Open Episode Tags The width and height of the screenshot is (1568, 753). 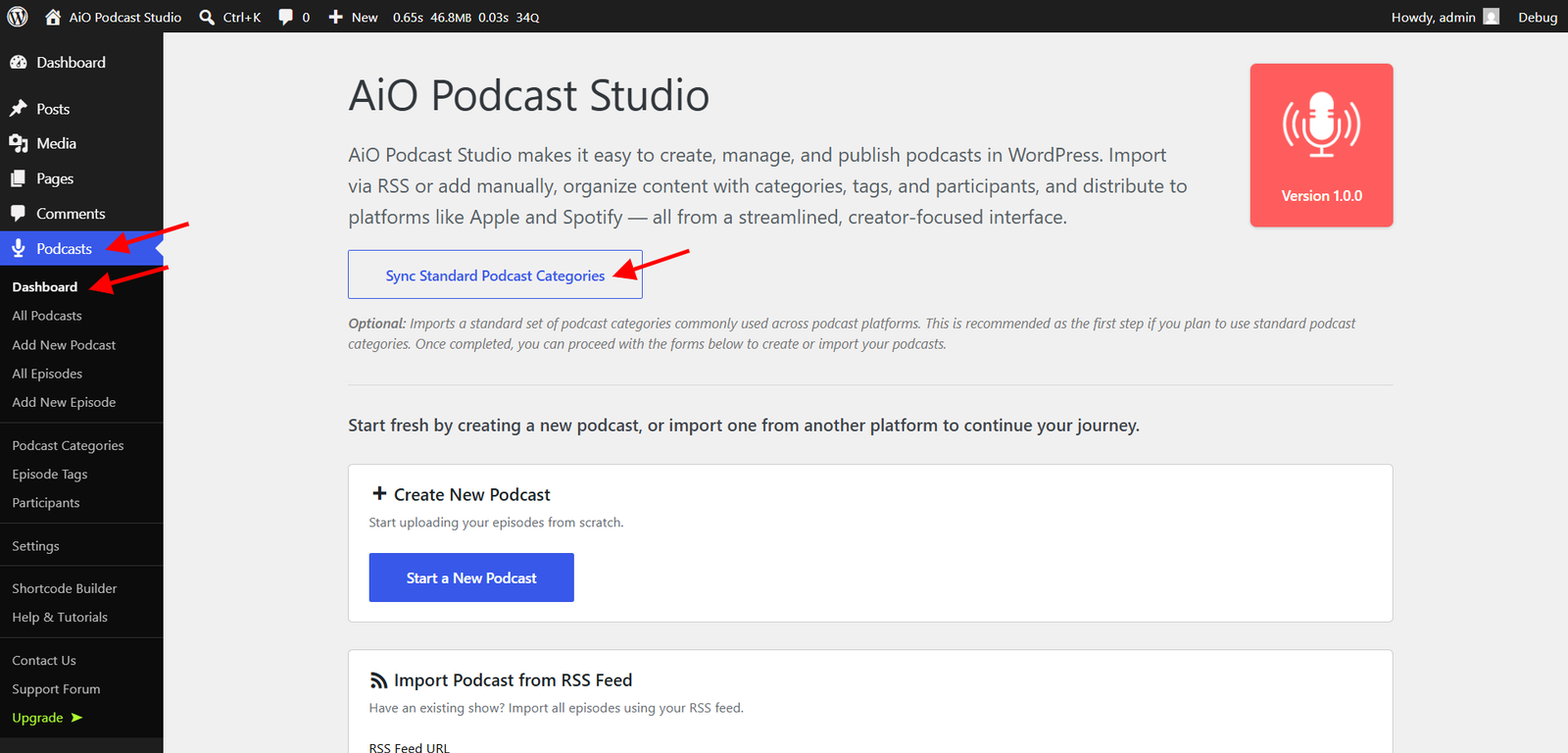[x=50, y=475]
